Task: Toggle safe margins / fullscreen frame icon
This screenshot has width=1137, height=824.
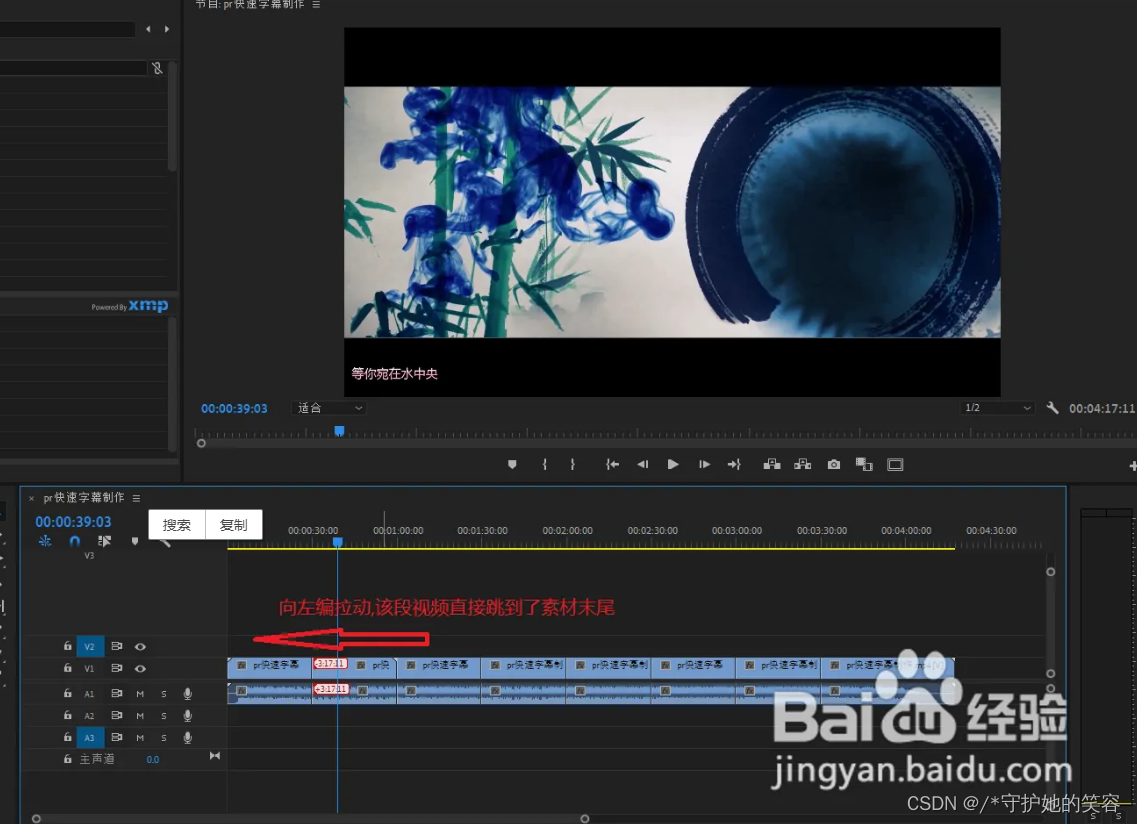Action: (896, 464)
